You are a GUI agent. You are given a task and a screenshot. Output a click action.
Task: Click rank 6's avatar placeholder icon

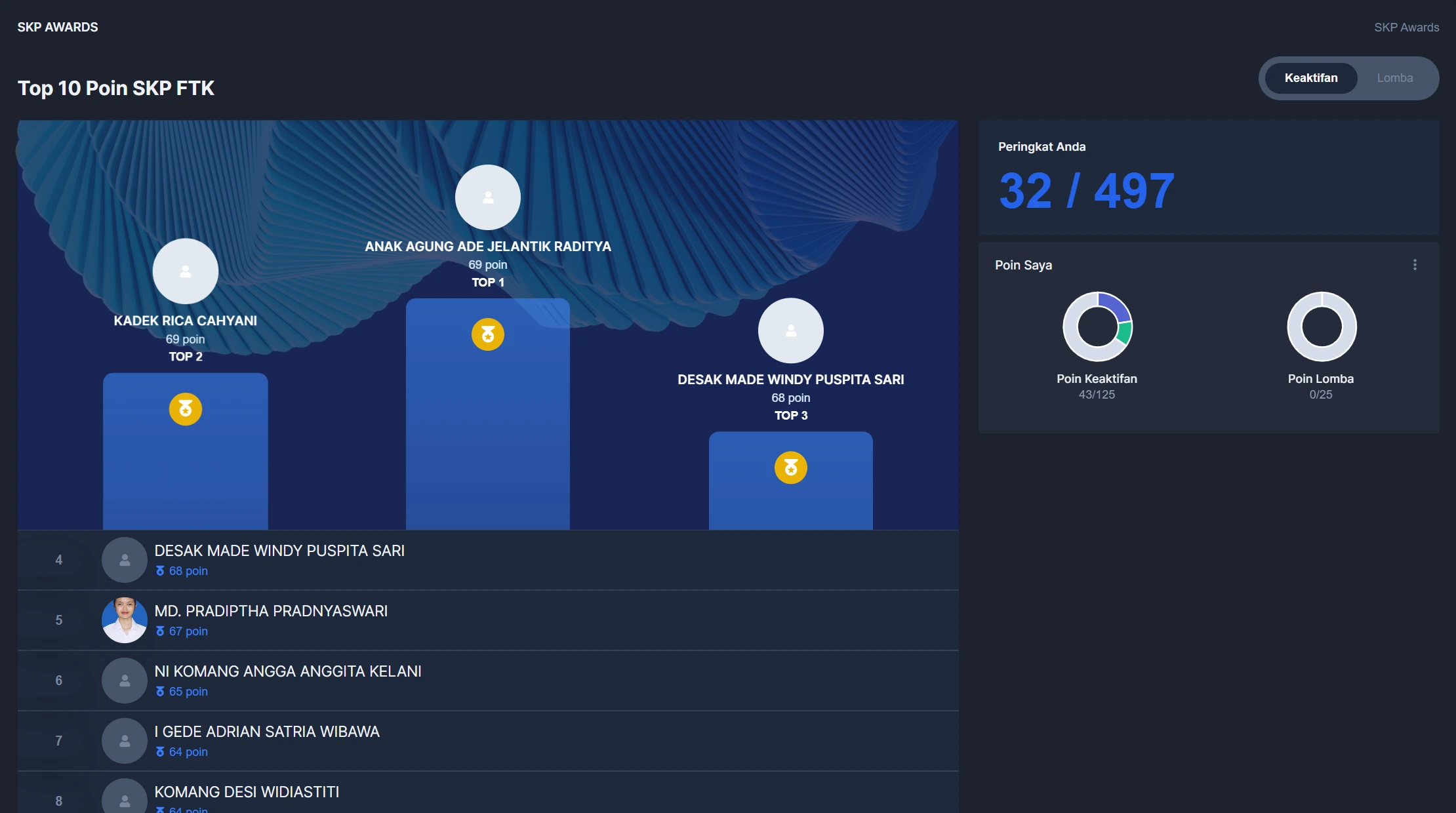click(x=124, y=681)
